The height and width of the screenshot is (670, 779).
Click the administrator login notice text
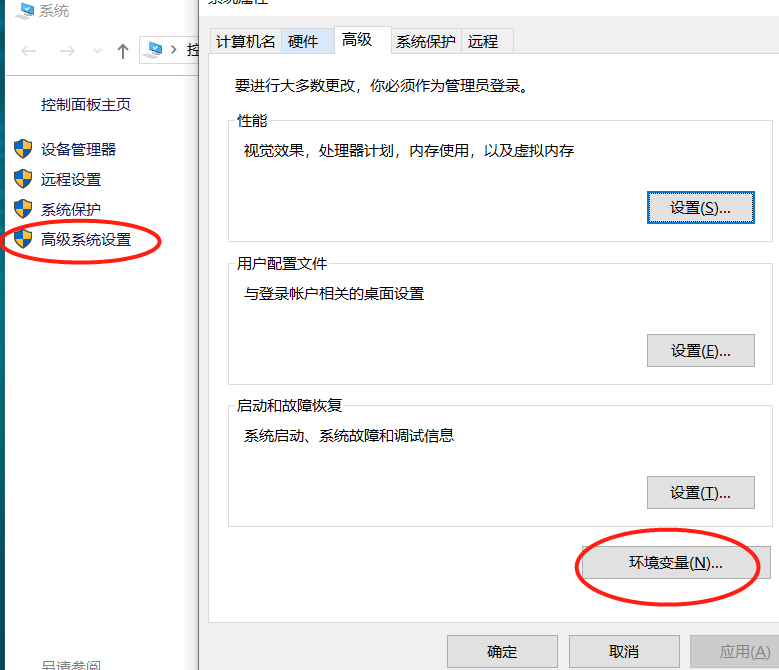(x=382, y=85)
